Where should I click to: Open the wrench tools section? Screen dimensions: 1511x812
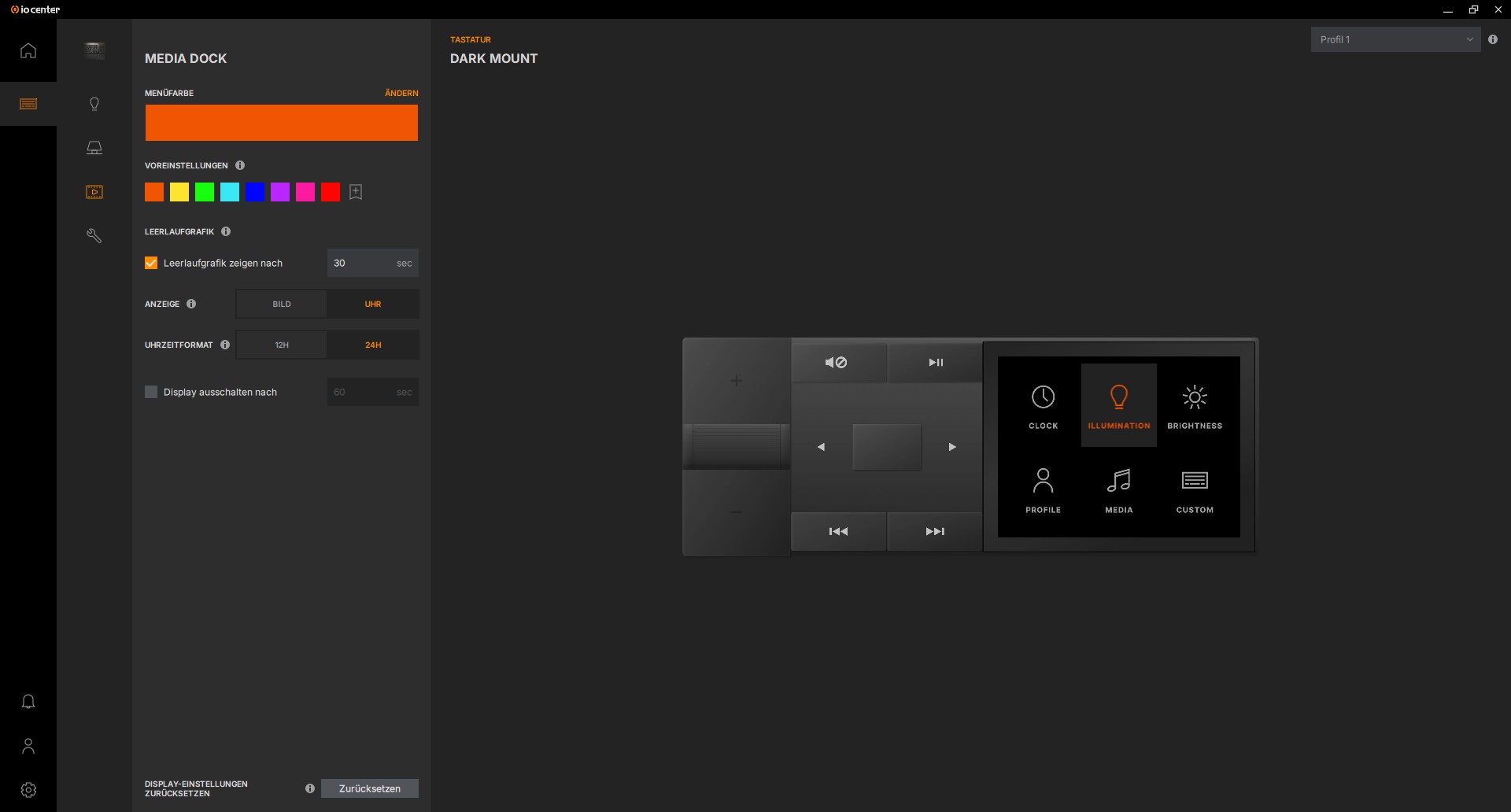tap(94, 236)
